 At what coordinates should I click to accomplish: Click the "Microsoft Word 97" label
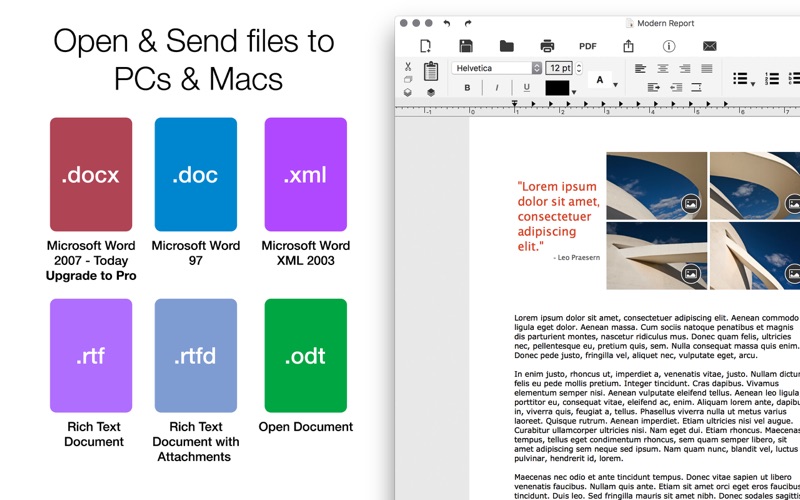coord(195,253)
